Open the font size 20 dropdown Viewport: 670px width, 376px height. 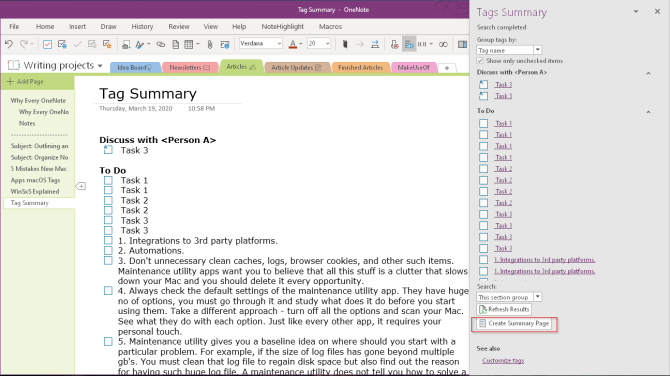click(328, 44)
